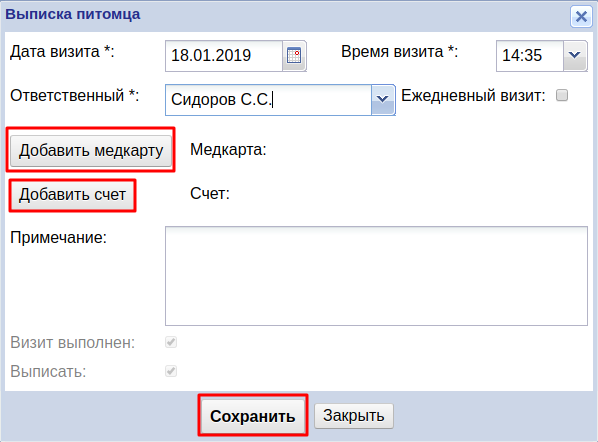Click the Медкарта: label
The width and height of the screenshot is (598, 442).
[x=228, y=149]
